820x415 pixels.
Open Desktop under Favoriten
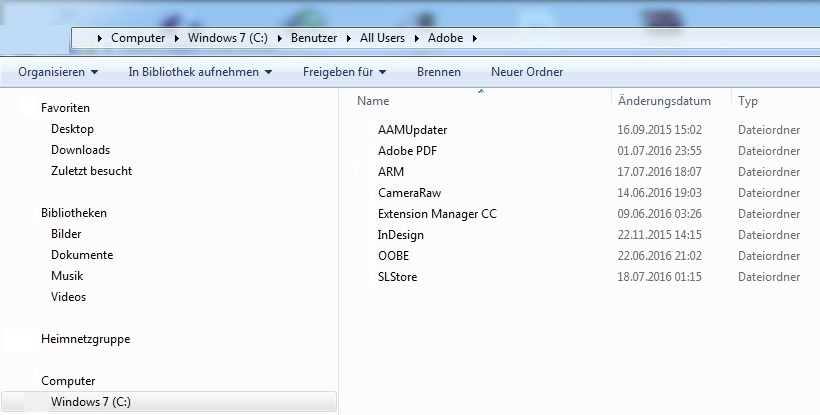click(x=72, y=129)
